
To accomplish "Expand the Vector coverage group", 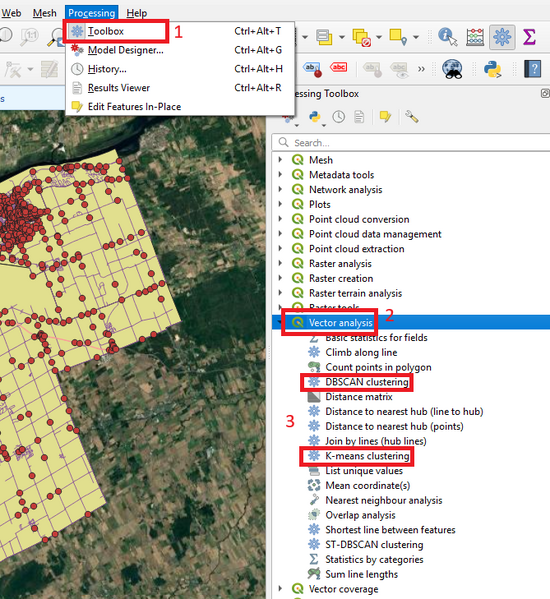I will coord(280,589).
